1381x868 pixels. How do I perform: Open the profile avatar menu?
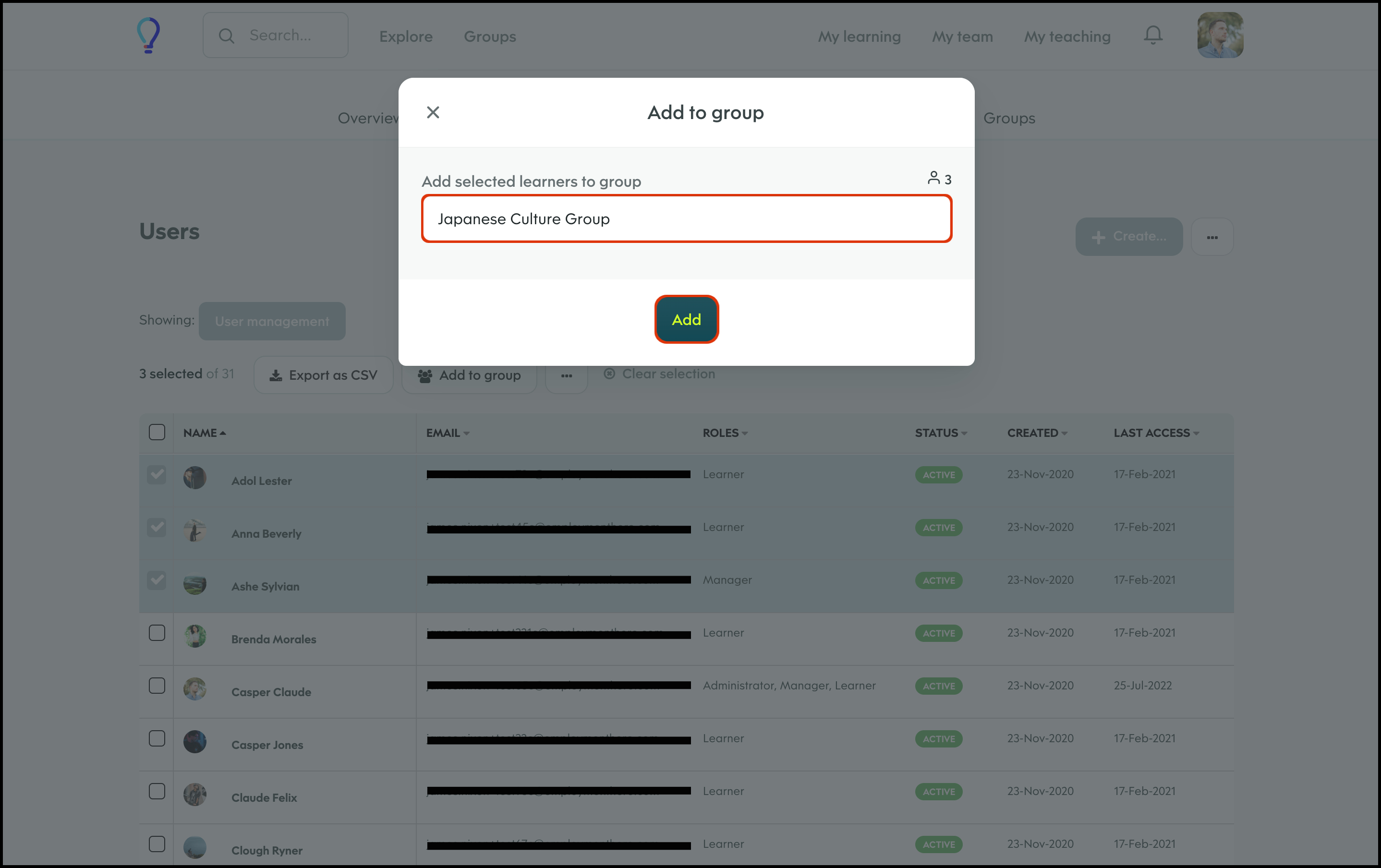pyautogui.click(x=1220, y=35)
